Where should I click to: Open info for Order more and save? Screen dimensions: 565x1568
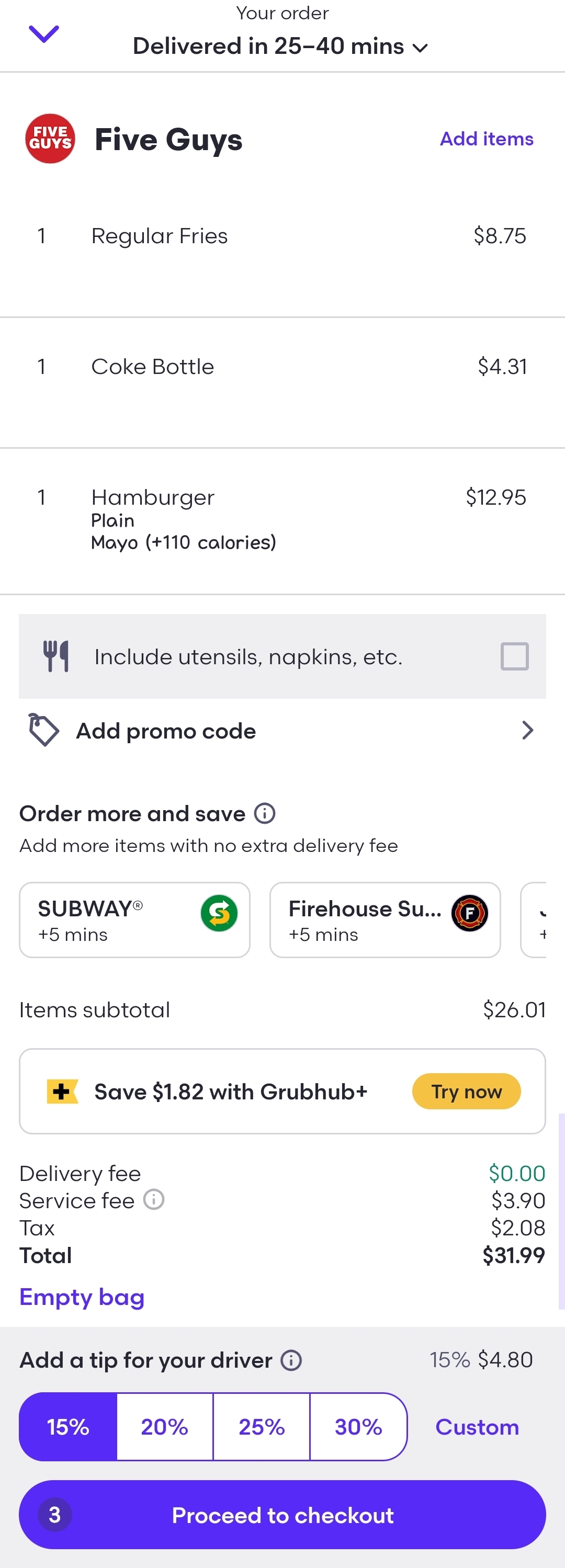pos(265,813)
